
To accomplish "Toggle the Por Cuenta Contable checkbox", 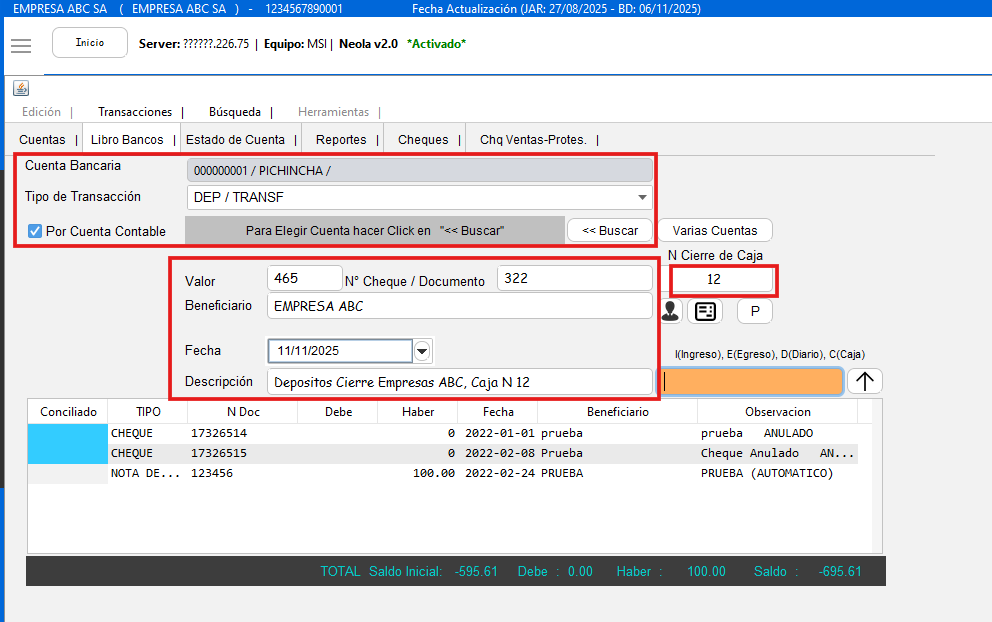I will pyautogui.click(x=35, y=231).
